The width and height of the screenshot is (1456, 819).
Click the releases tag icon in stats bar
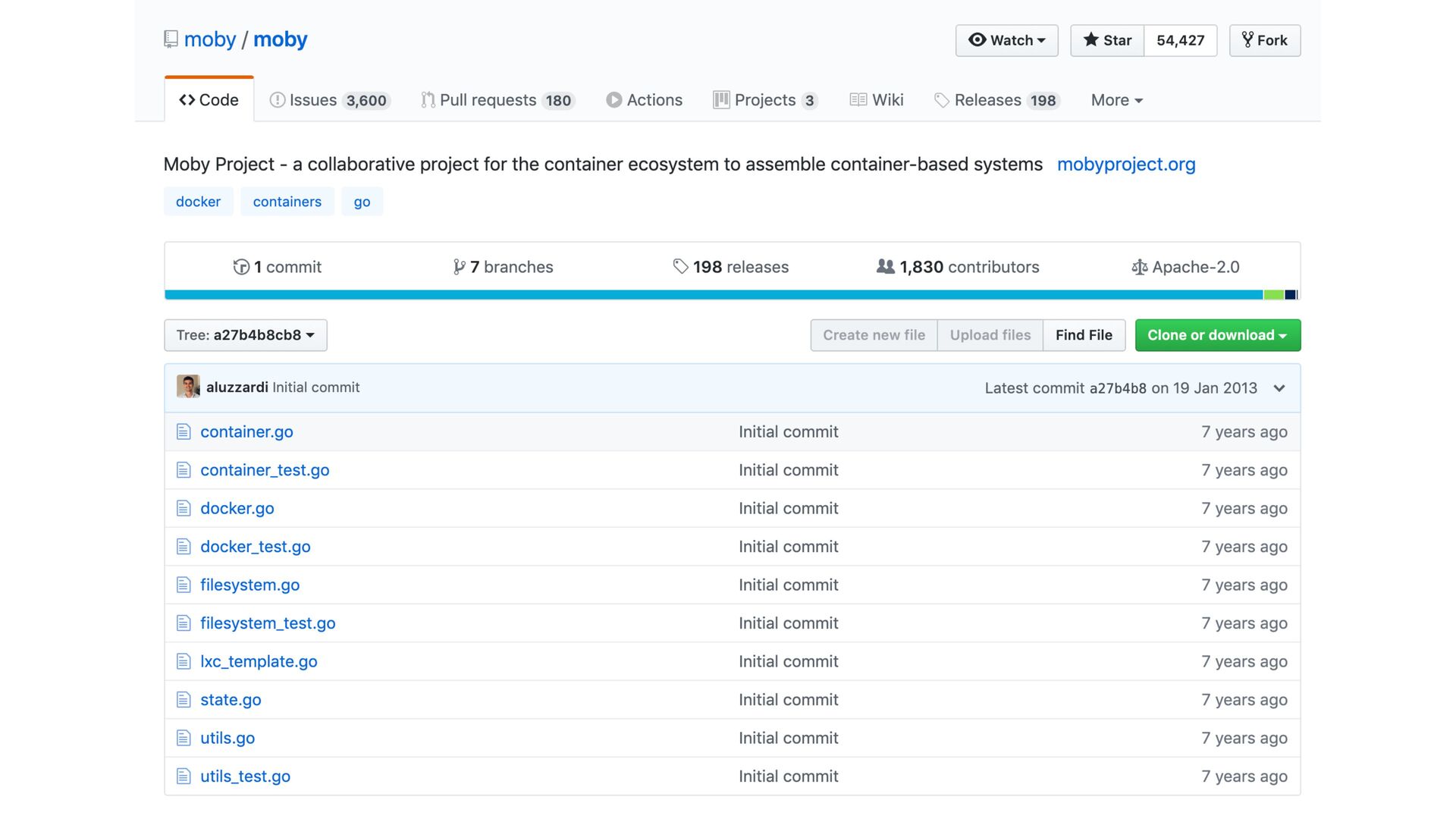tap(680, 266)
